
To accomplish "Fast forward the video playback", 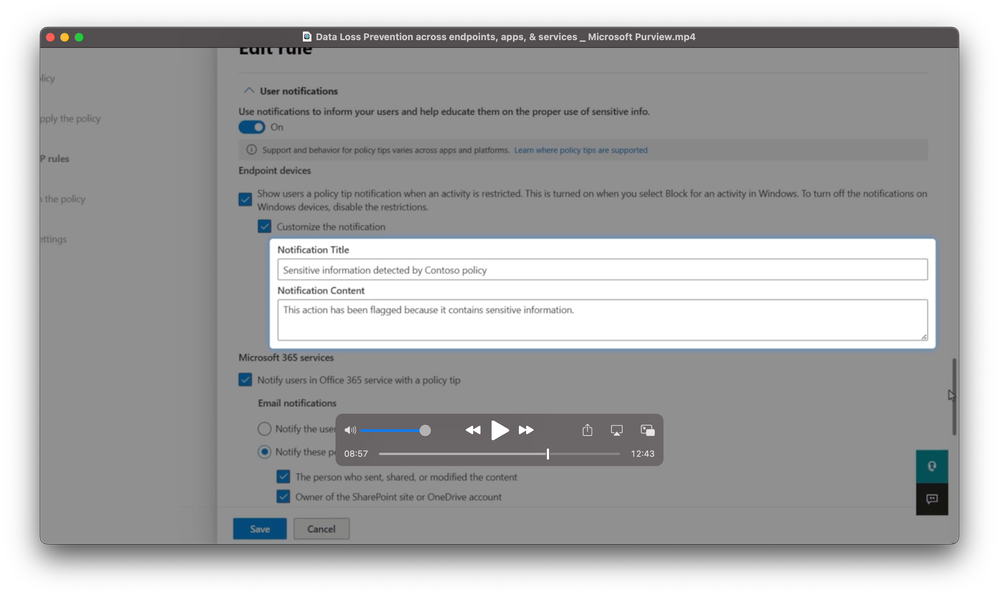I will pos(526,430).
